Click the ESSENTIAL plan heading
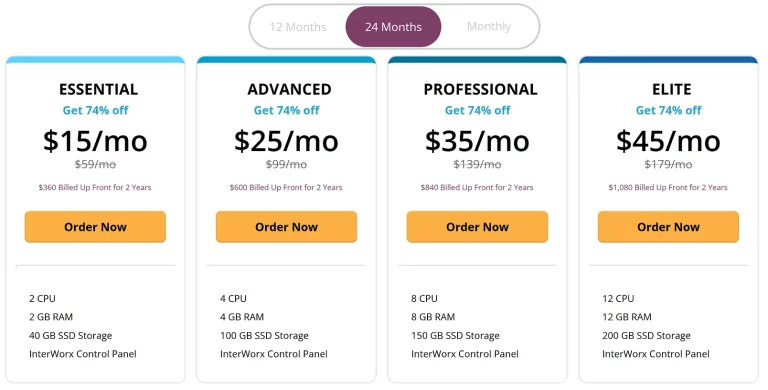 (98, 89)
